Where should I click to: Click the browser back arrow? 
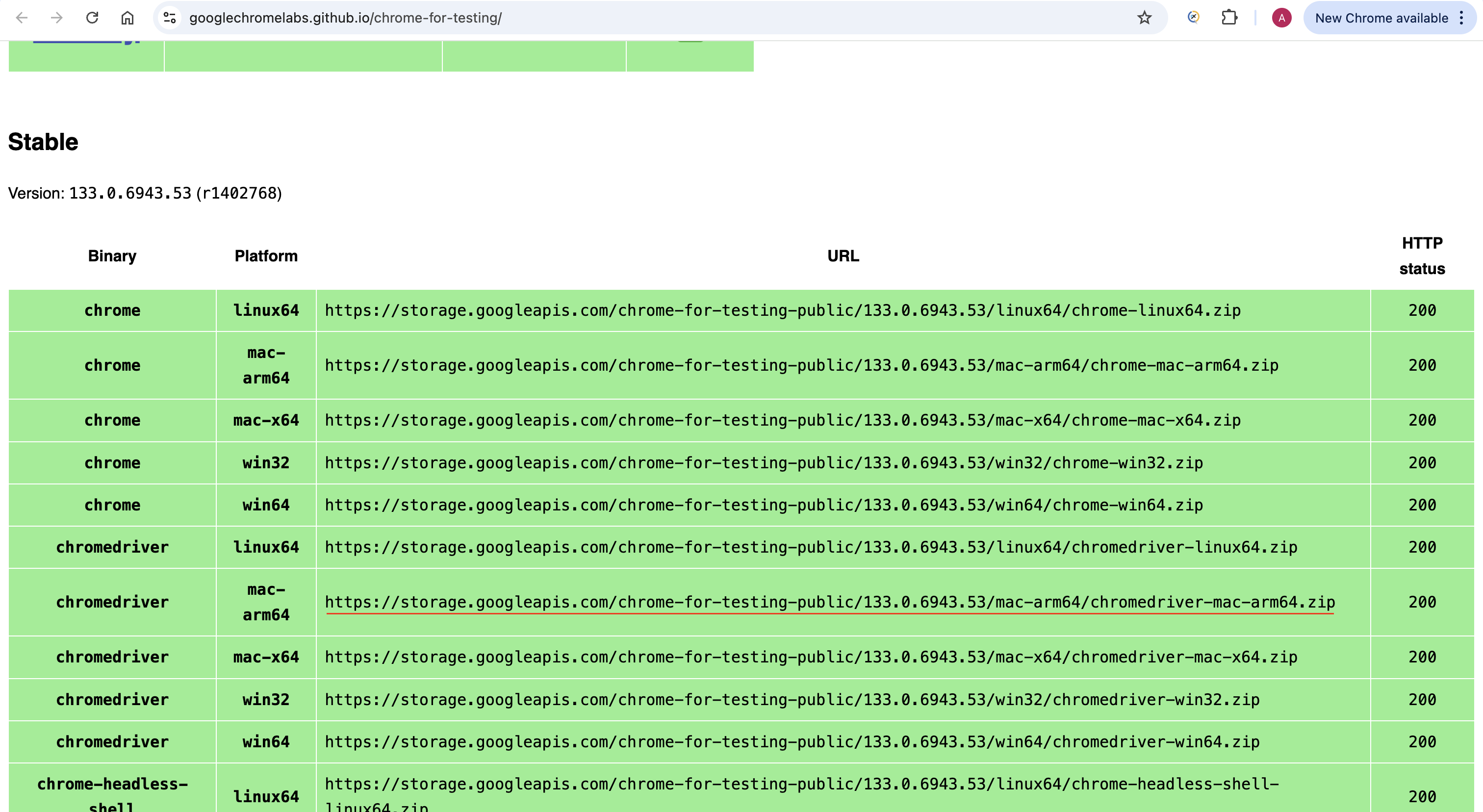point(22,18)
